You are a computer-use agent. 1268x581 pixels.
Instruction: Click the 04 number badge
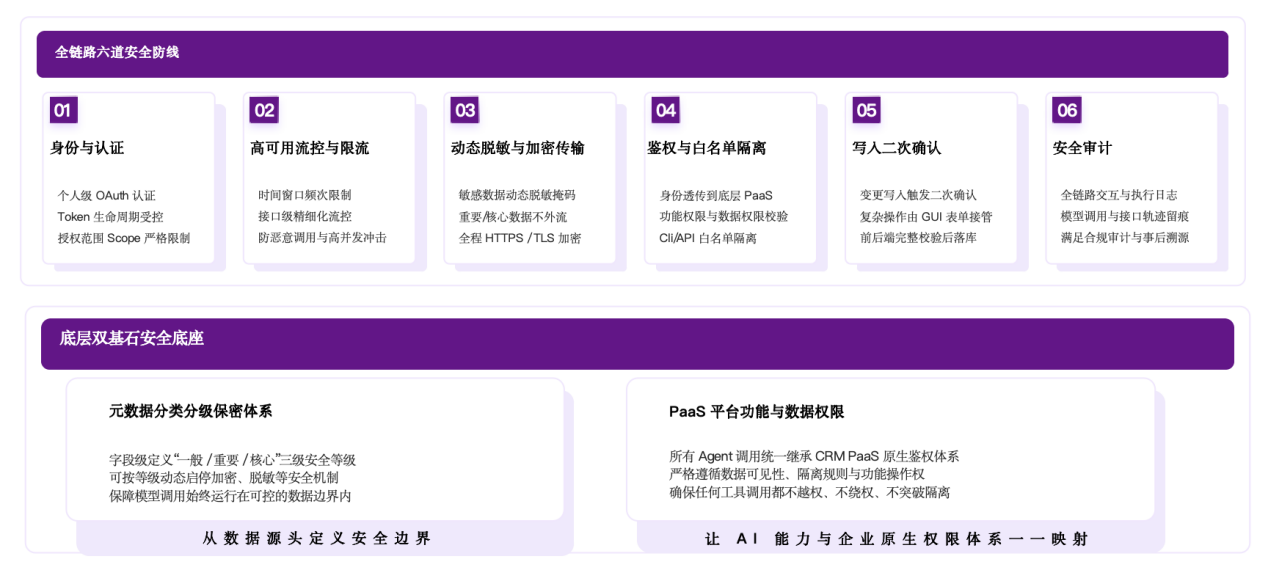666,110
